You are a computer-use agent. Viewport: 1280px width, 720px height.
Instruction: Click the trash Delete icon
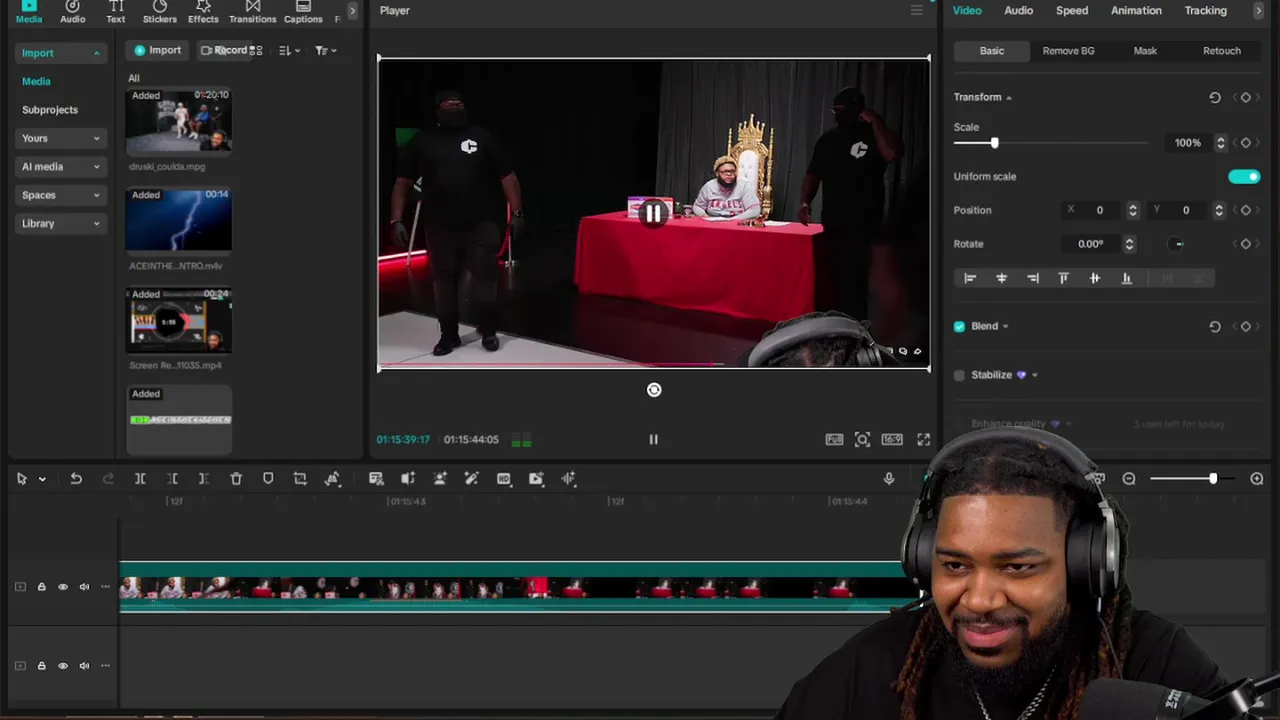tap(236, 479)
